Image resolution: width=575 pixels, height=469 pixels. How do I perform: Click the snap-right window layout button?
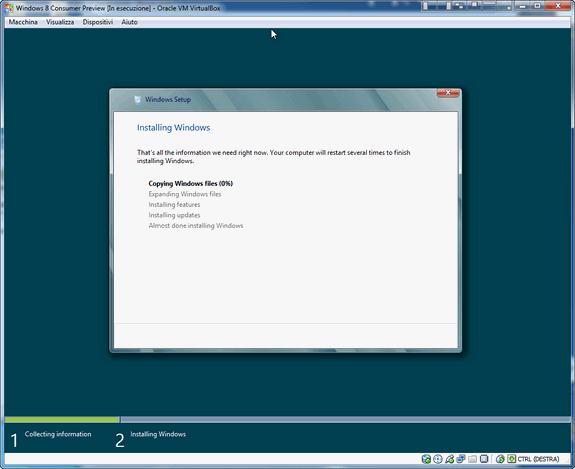point(445,6)
